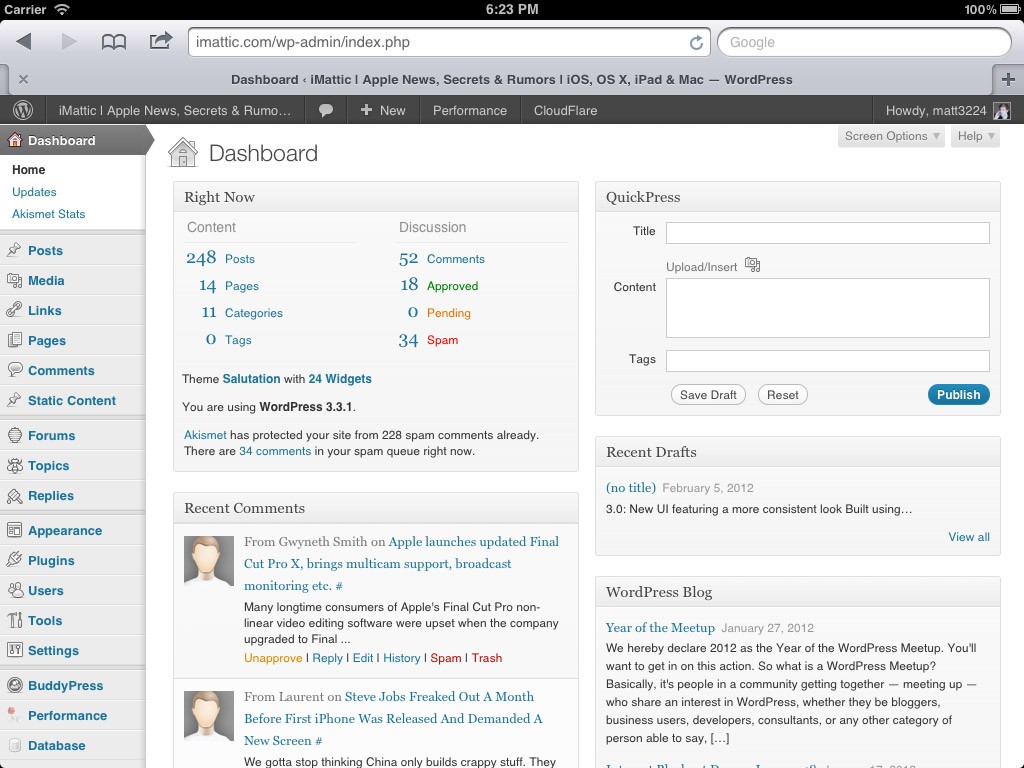Click the Plugins plug icon in sidebar
The width and height of the screenshot is (1024, 768).
(14, 560)
